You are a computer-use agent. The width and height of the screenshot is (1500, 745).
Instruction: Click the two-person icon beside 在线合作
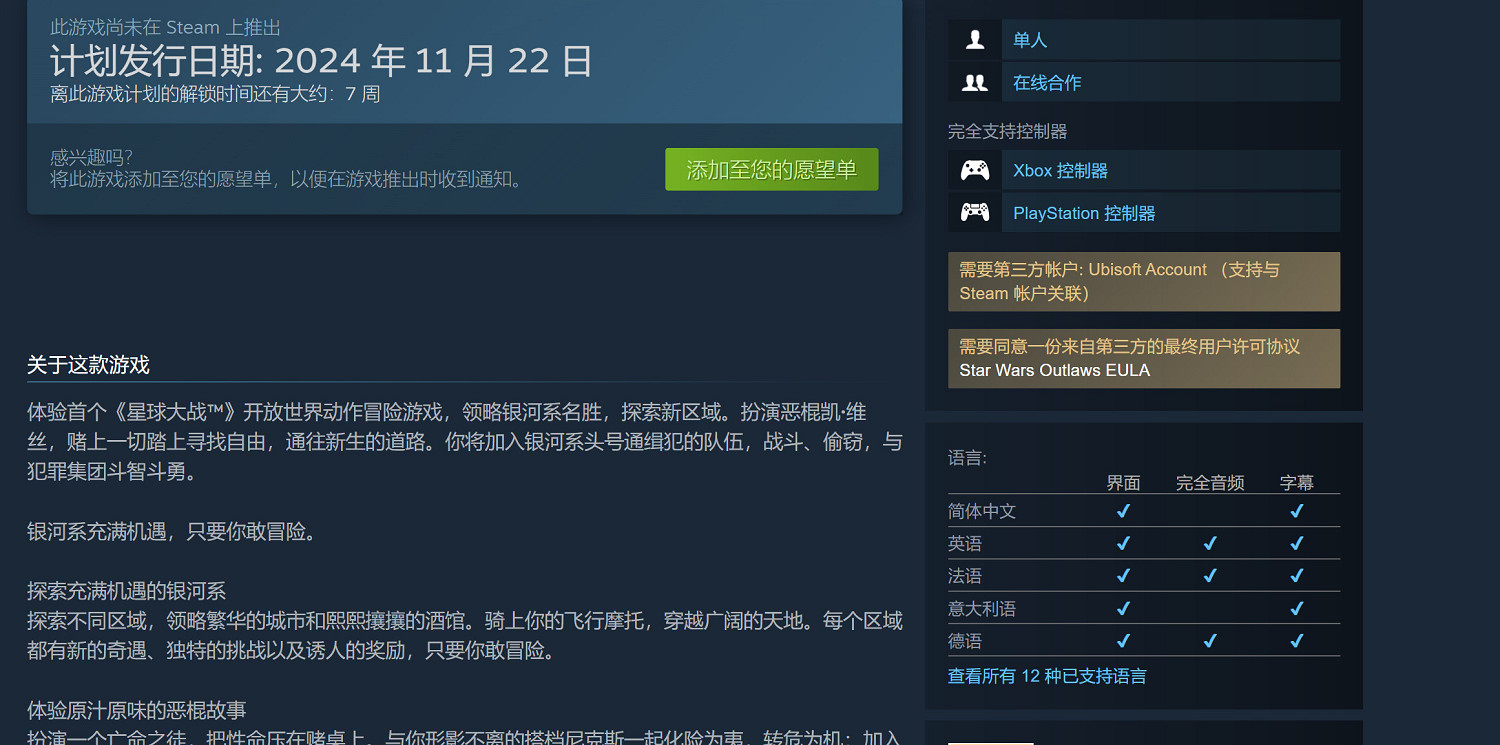(974, 81)
